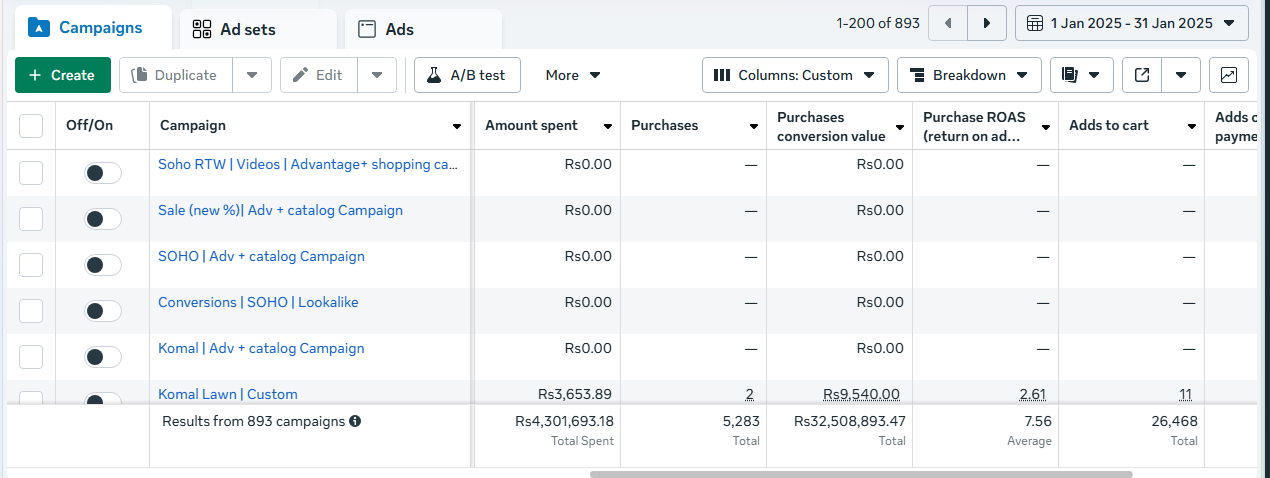The height and width of the screenshot is (478, 1270).
Task: Click the Duplicate button
Action: click(176, 75)
